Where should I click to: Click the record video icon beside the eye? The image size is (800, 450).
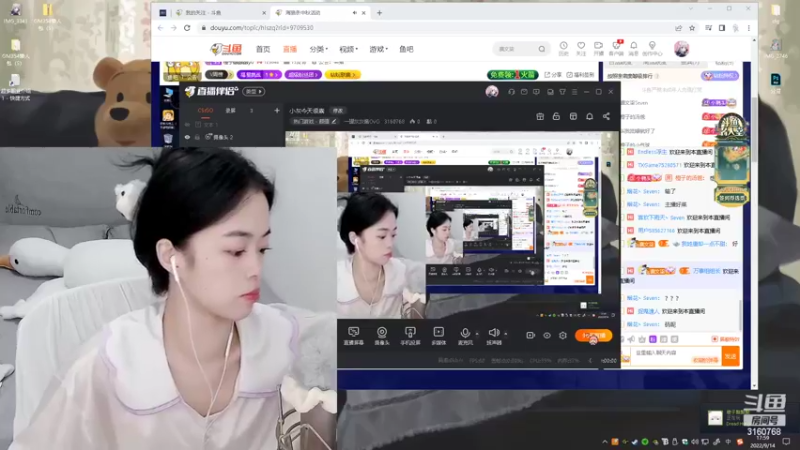coord(531,335)
